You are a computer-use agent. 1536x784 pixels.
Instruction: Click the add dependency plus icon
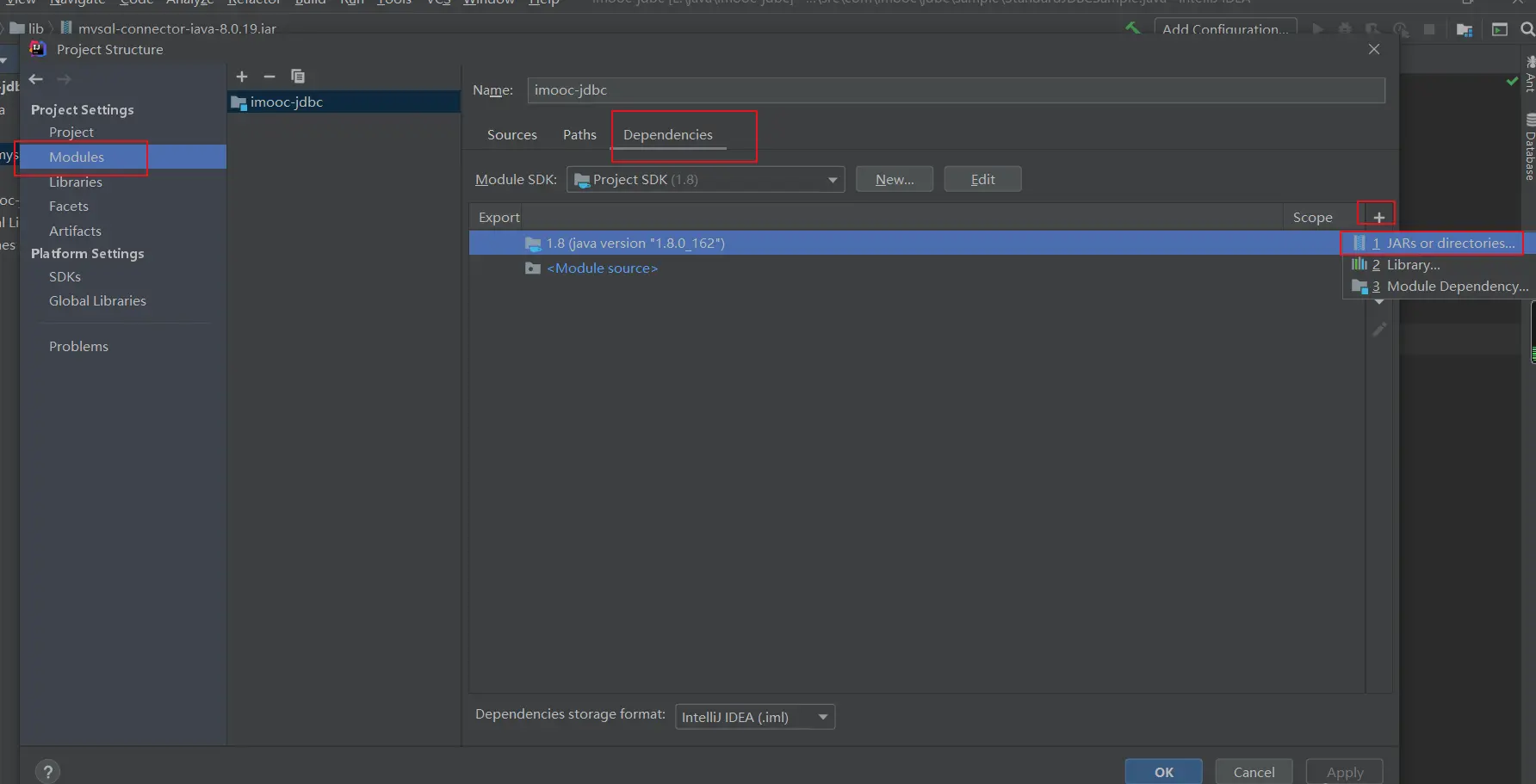(x=1378, y=217)
